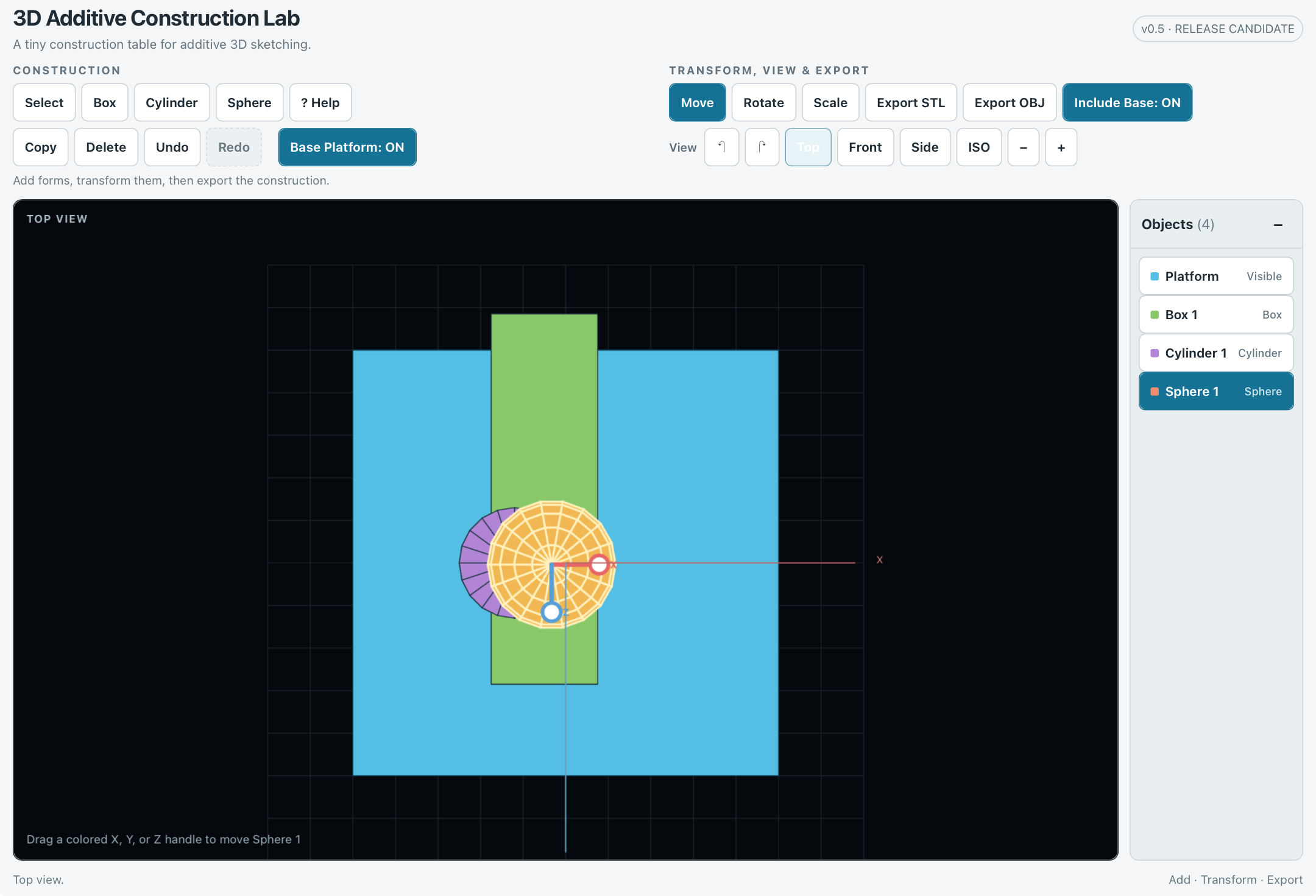Viewport: 1316px width, 896px height.
Task: Click the blue Z-axis move handle
Action: tap(551, 612)
